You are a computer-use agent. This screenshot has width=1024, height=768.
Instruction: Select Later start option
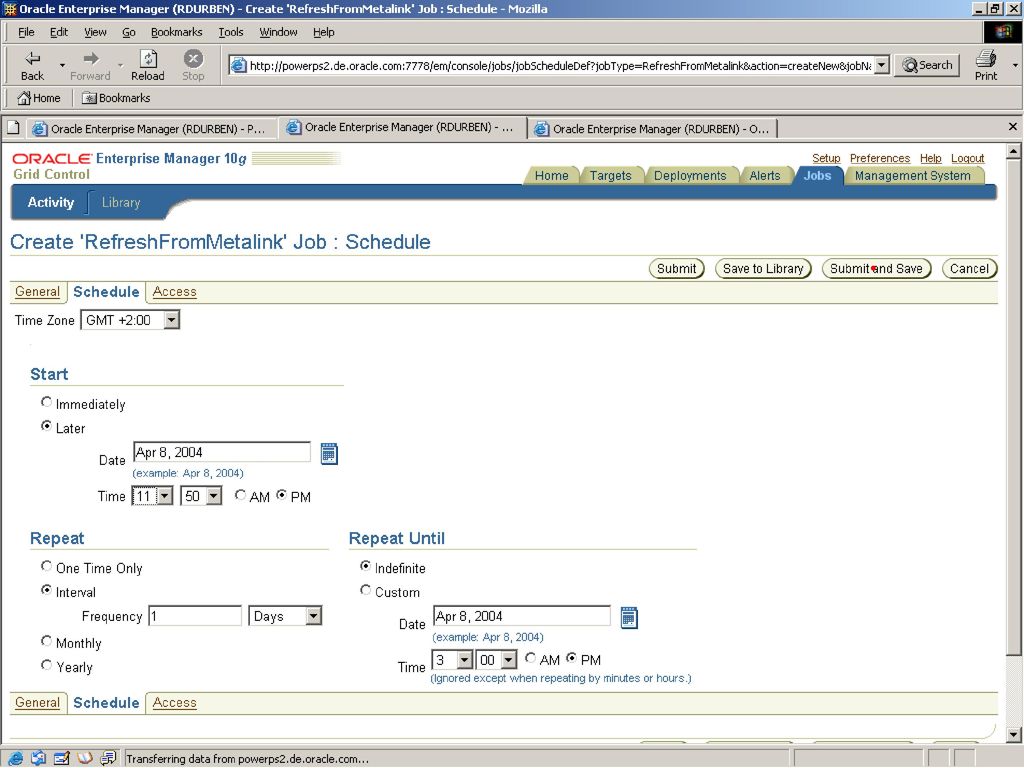46,426
